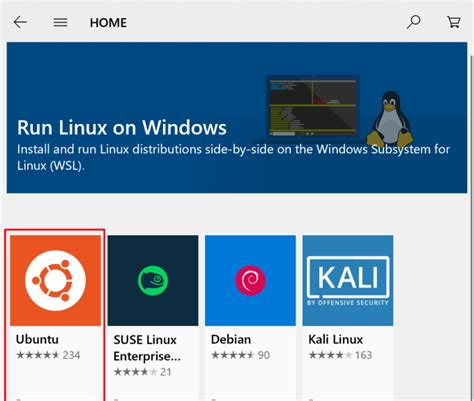Screen dimensions: 474x401
Task: Click the terminal screenshot in banner
Action: pyautogui.click(x=313, y=107)
